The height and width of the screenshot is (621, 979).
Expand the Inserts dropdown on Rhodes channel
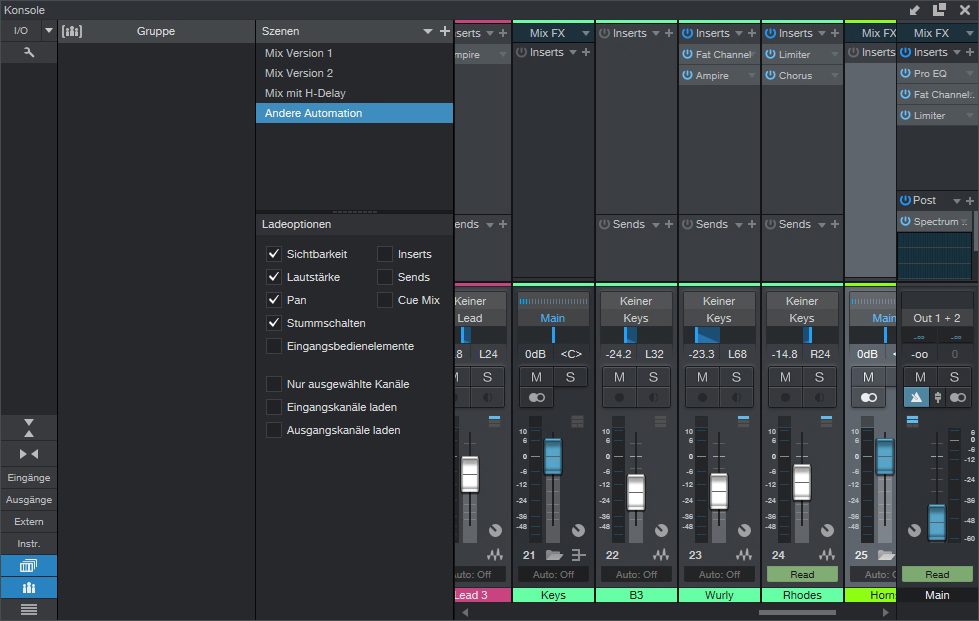click(x=821, y=33)
